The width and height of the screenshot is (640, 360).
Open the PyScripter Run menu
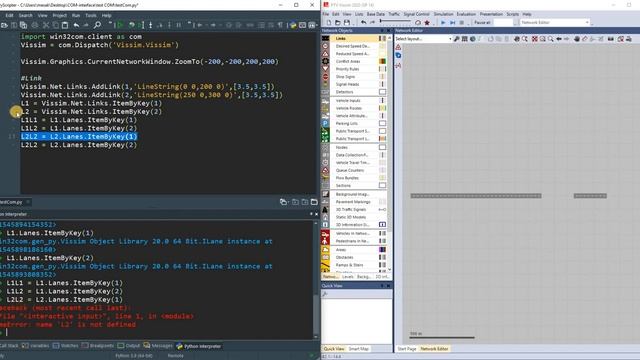point(76,16)
